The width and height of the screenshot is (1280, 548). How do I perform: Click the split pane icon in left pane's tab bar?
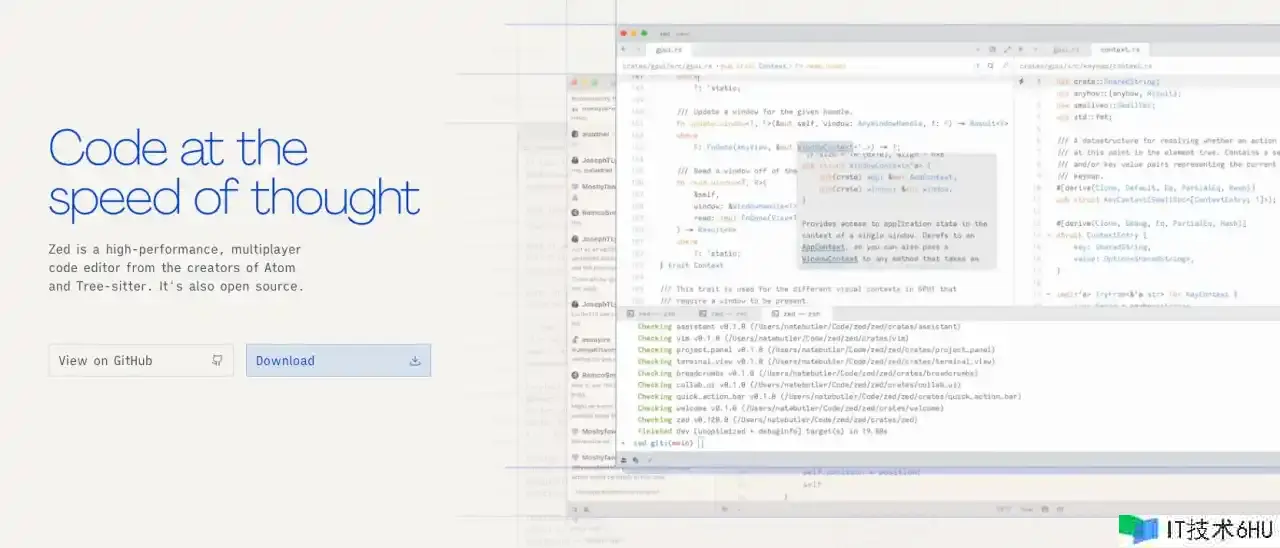click(x=992, y=49)
